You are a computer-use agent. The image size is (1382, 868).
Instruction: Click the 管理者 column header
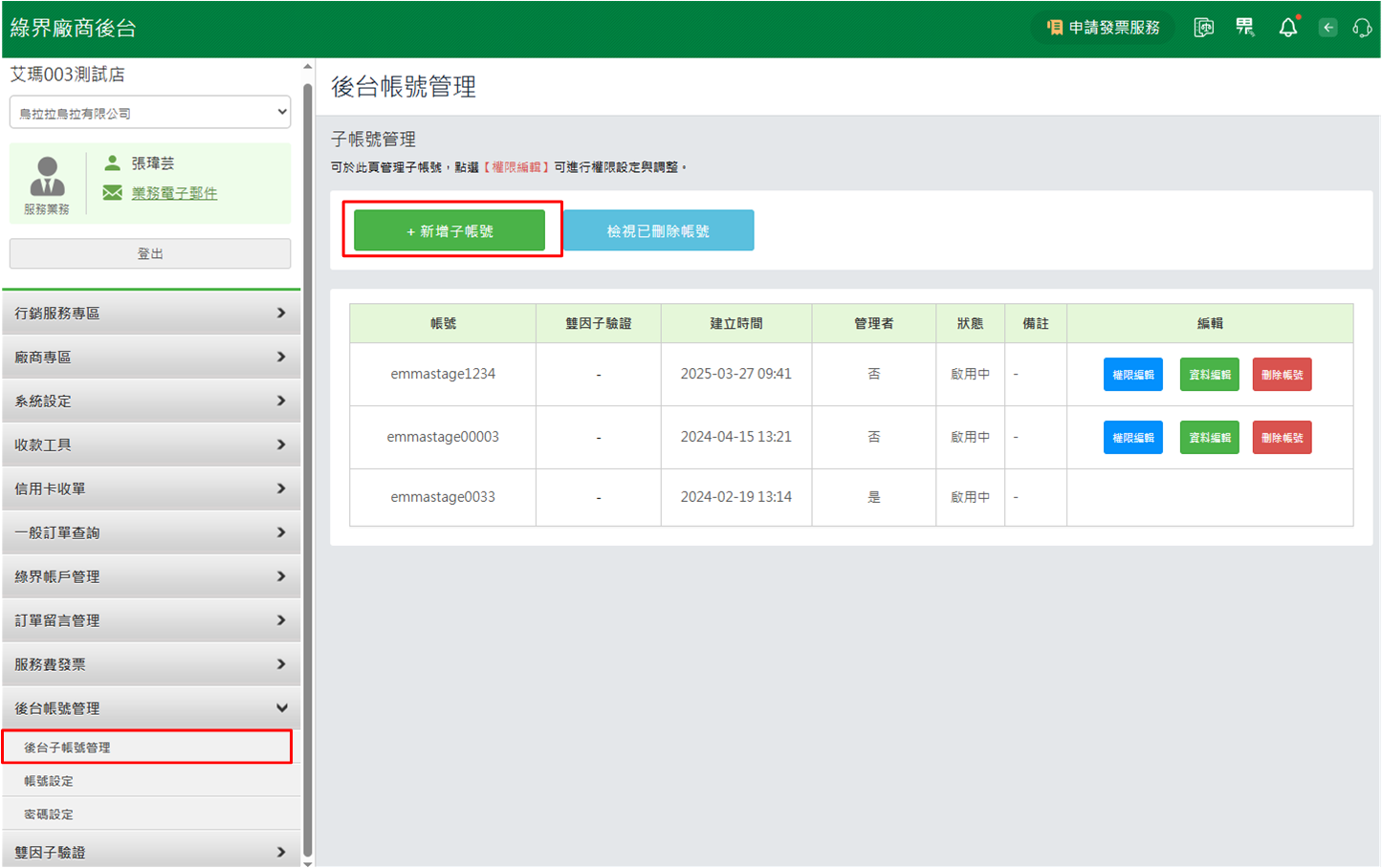tap(874, 323)
